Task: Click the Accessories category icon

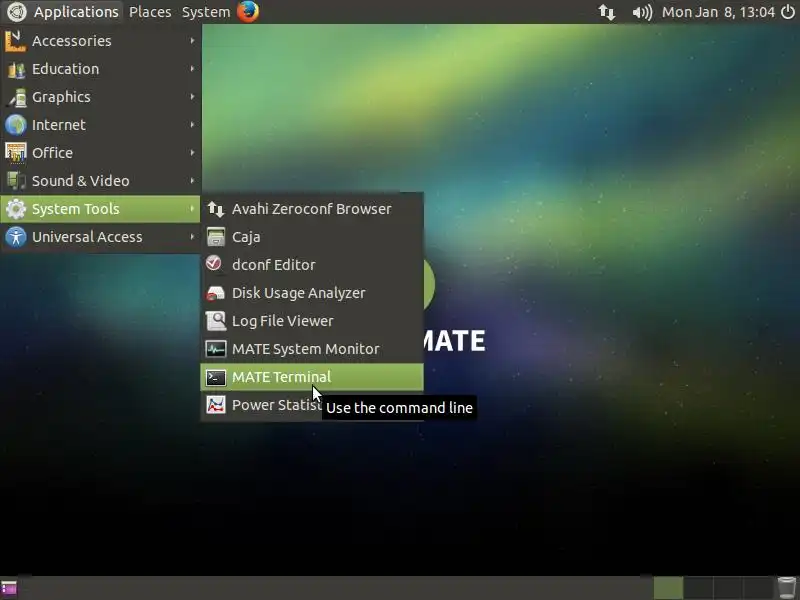Action: (15, 41)
